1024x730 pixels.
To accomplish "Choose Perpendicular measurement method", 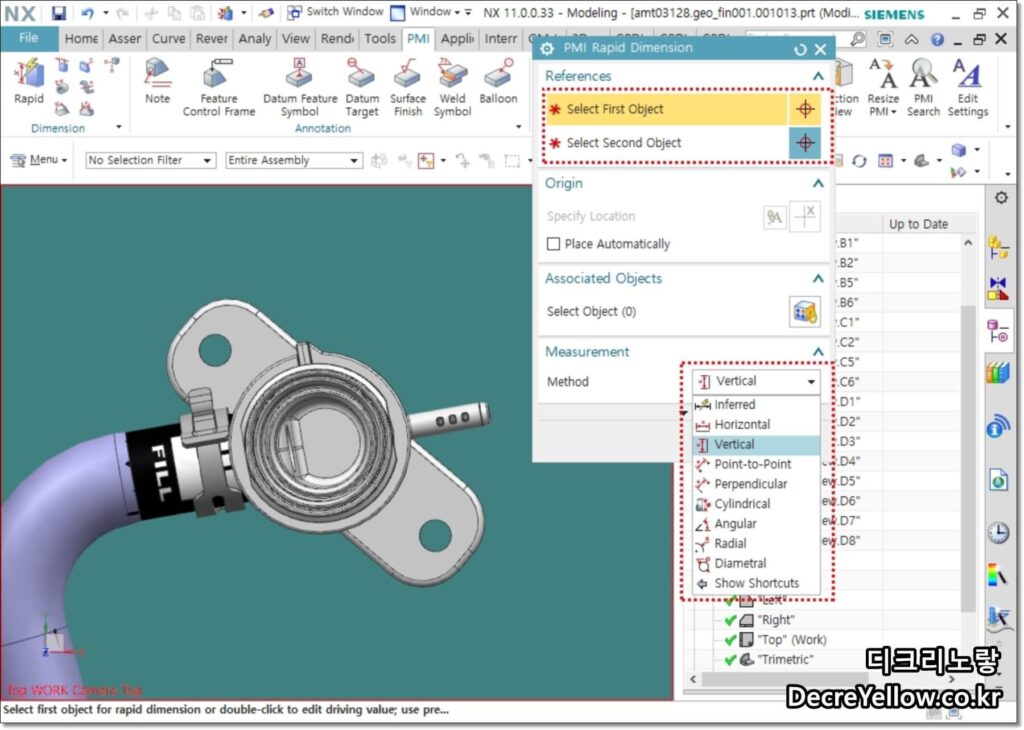I will click(x=756, y=484).
